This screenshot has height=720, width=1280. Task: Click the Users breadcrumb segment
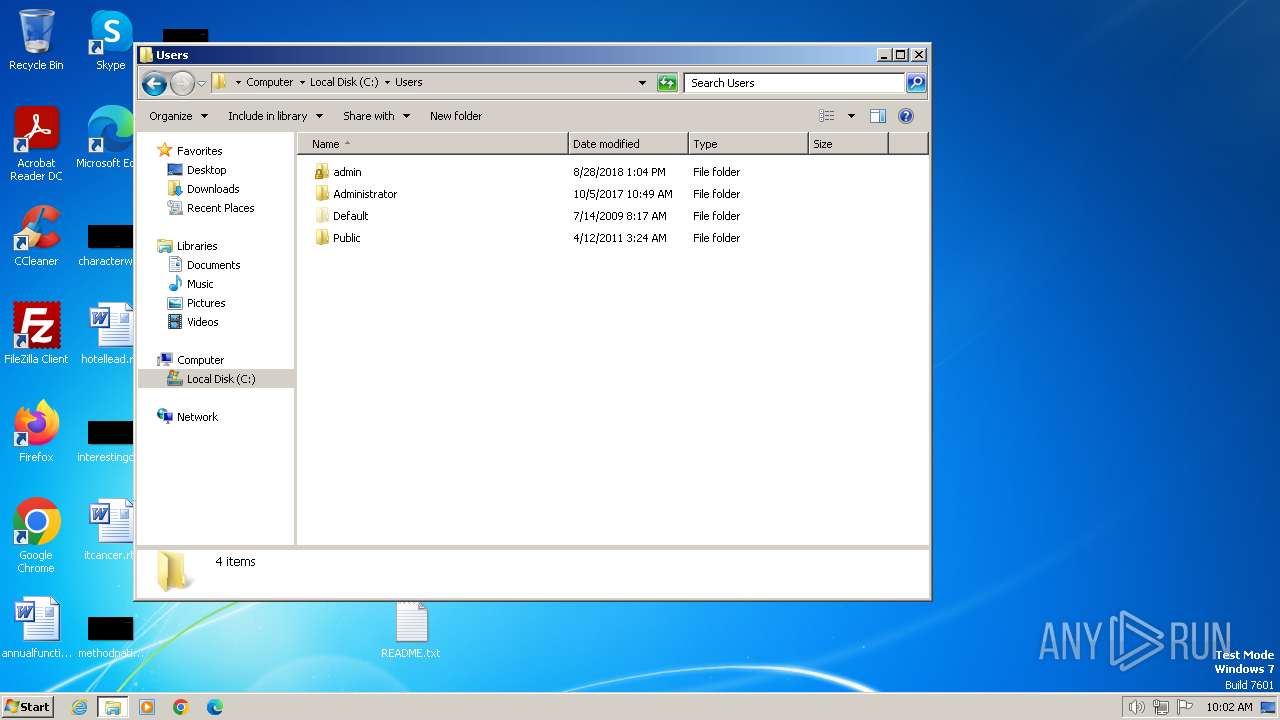tap(408, 83)
